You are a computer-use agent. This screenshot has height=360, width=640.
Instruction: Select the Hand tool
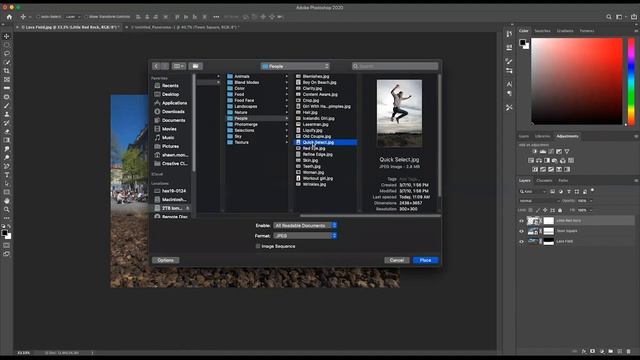coord(7,201)
